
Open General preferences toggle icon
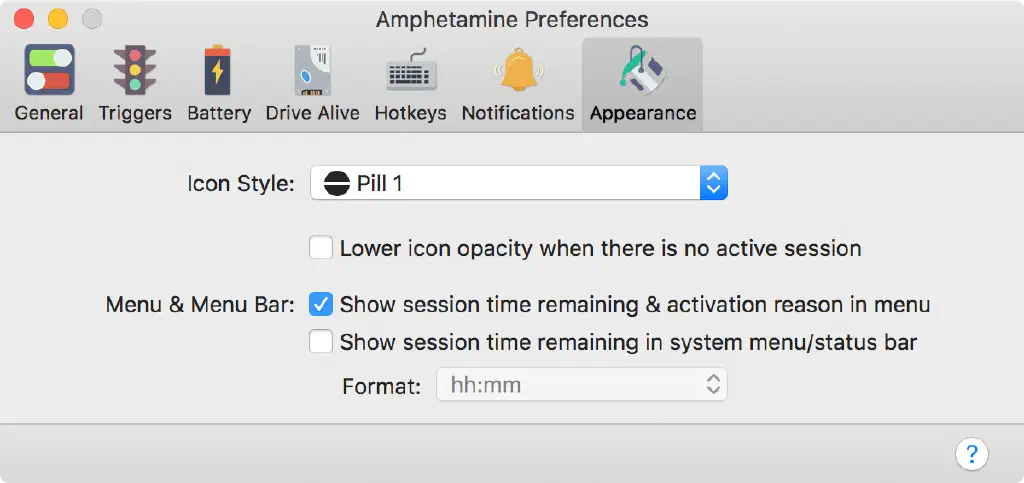point(49,70)
